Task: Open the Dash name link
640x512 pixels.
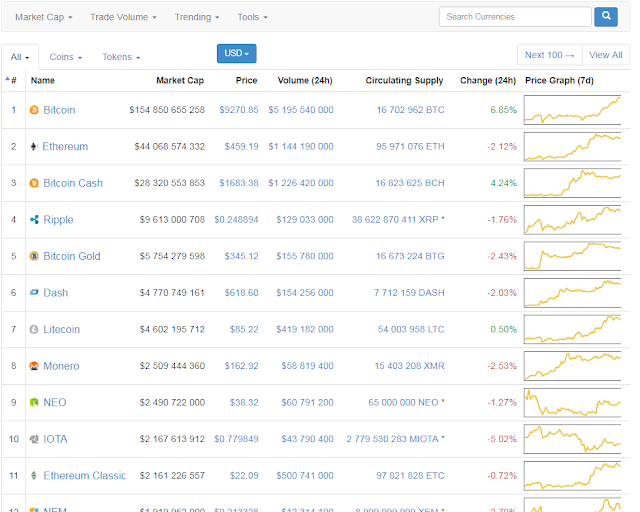Action: coord(56,293)
